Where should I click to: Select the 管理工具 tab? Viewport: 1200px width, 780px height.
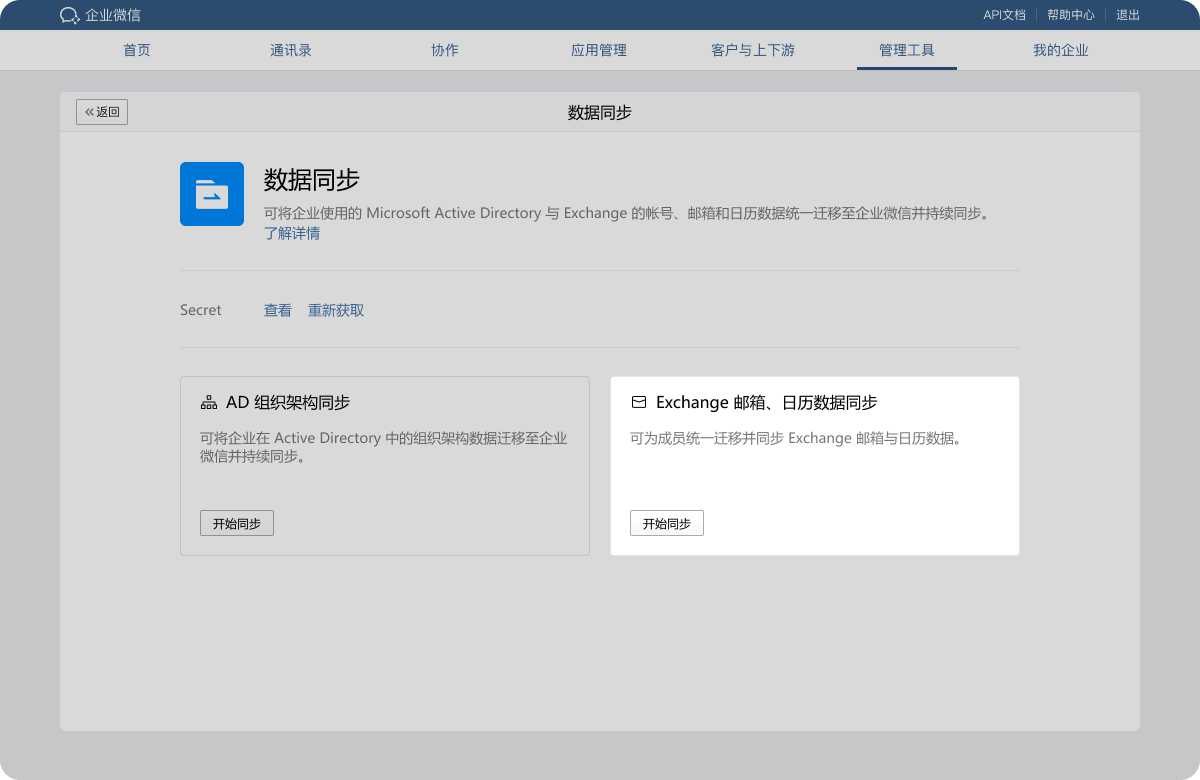click(x=907, y=50)
